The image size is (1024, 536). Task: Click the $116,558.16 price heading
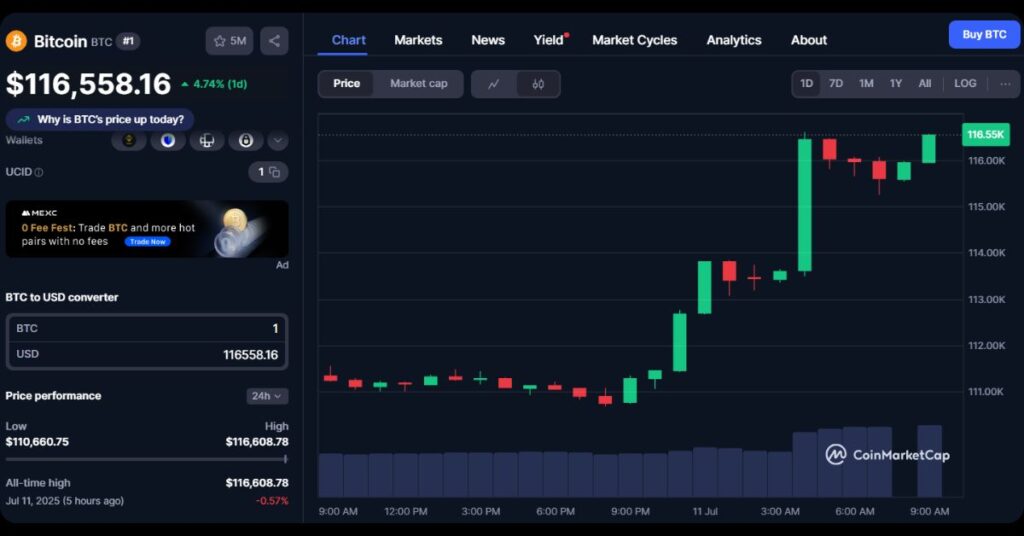(88, 84)
